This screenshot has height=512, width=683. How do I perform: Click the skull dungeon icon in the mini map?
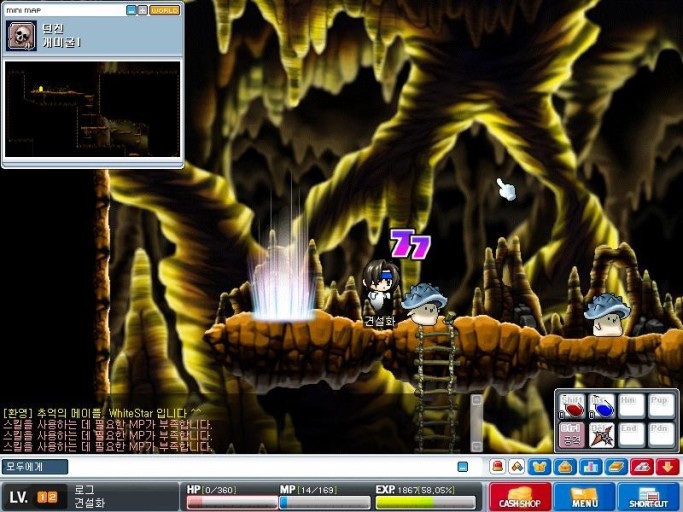point(21,35)
